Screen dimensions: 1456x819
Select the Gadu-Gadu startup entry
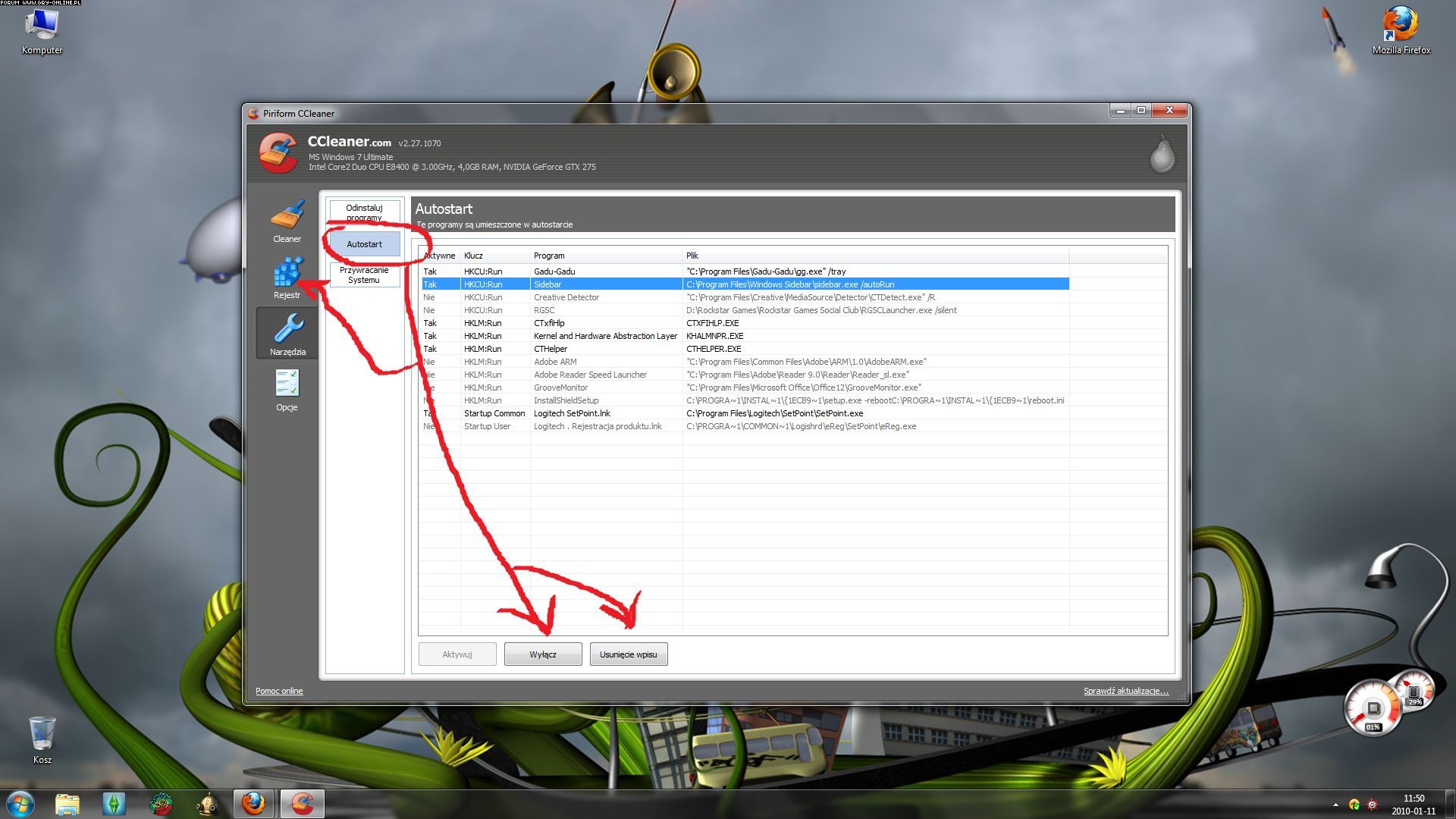[x=554, y=271]
